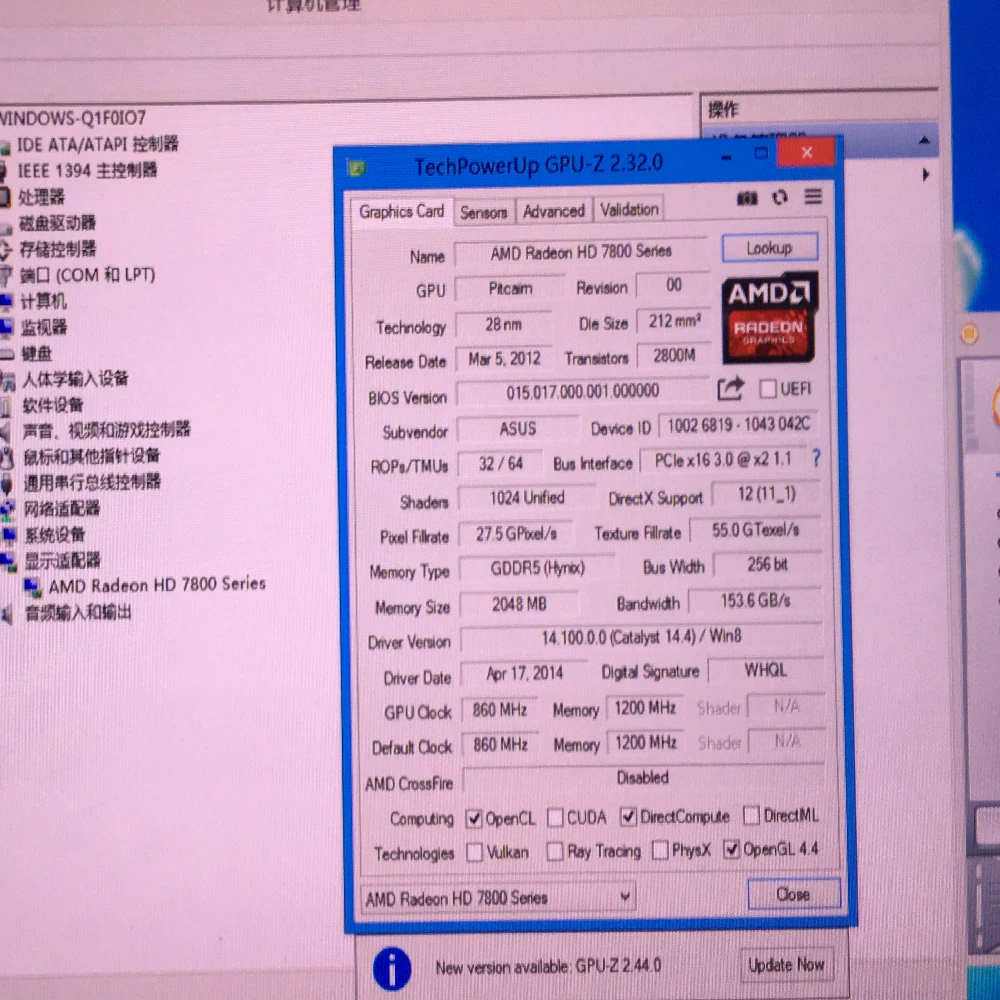
Task: Click the Update Now button
Action: [x=786, y=965]
